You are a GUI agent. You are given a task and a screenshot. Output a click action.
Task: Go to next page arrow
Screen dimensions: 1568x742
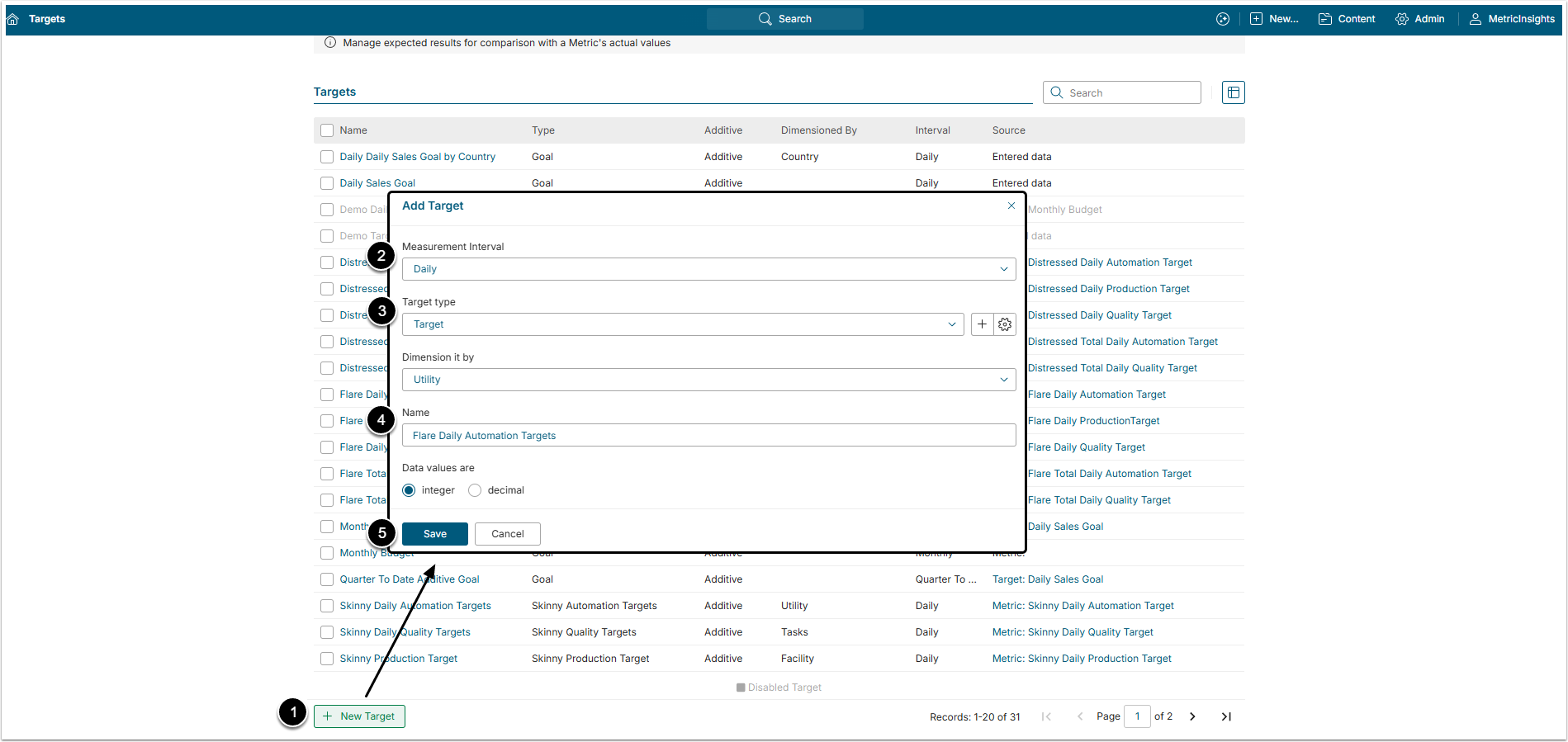coord(1192,716)
